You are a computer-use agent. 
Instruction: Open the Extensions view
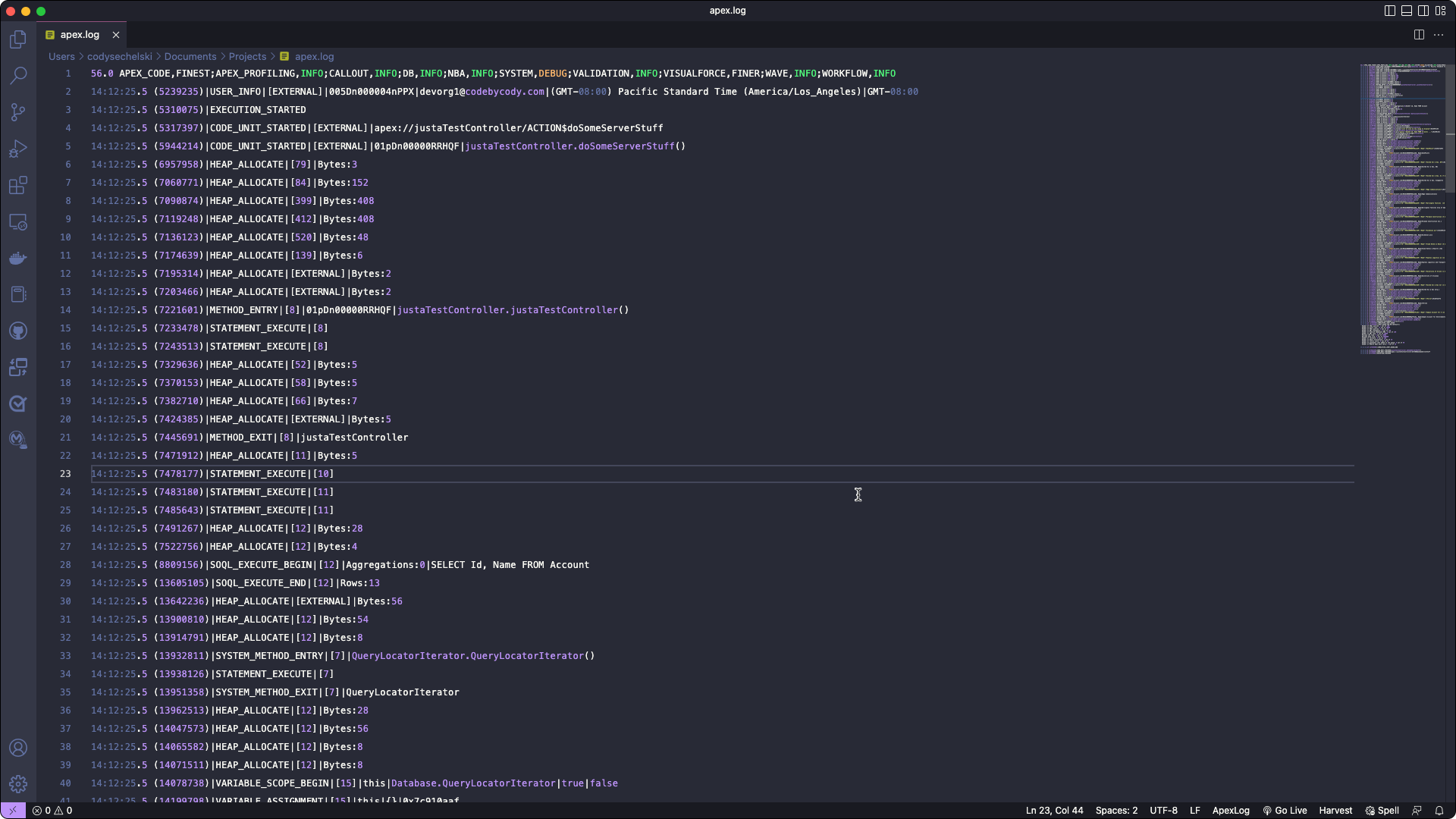pyautogui.click(x=18, y=185)
